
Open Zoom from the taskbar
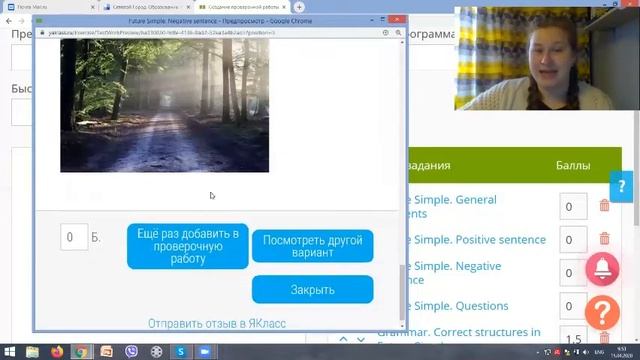coord(205,351)
